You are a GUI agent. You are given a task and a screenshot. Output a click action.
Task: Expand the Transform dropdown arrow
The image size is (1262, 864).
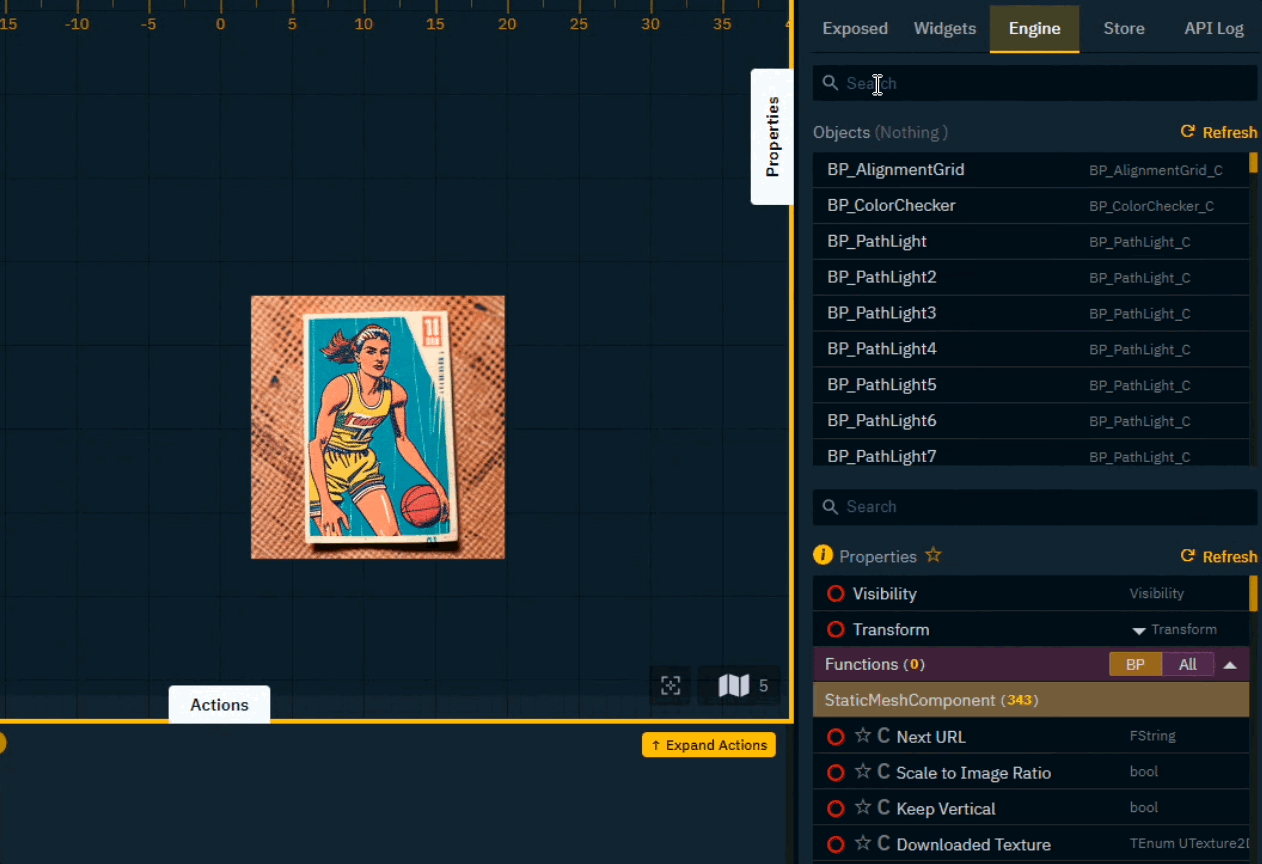tap(1138, 631)
